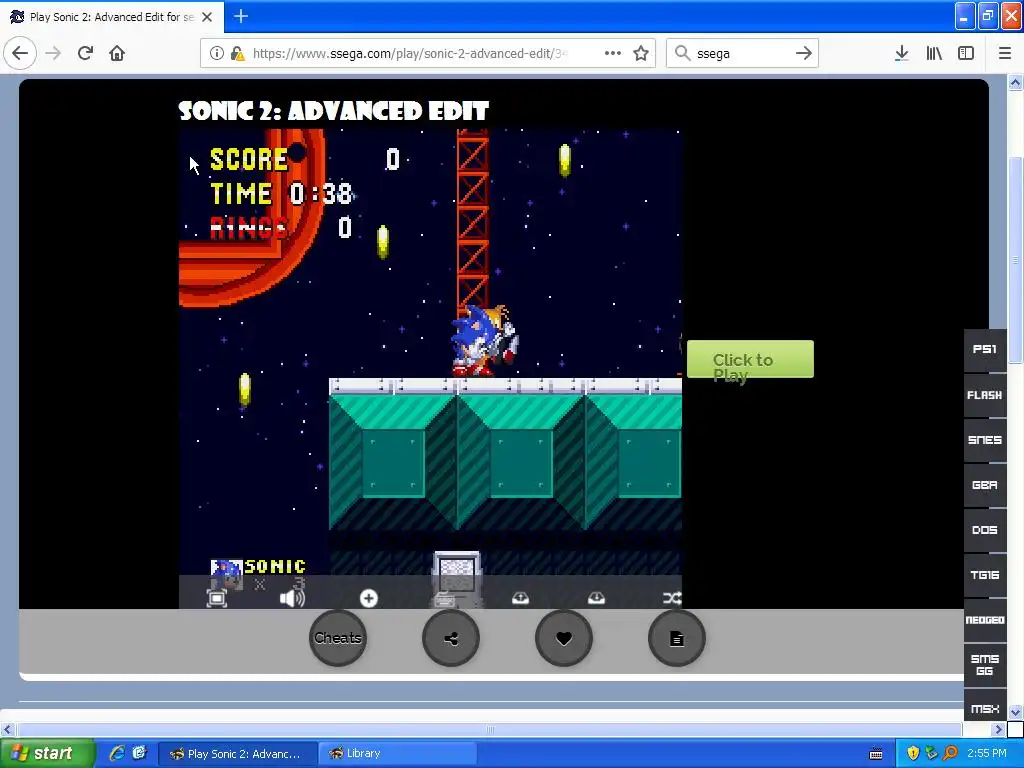Viewport: 1024px width, 768px height.
Task: Open the Cheats round button
Action: (x=338, y=638)
